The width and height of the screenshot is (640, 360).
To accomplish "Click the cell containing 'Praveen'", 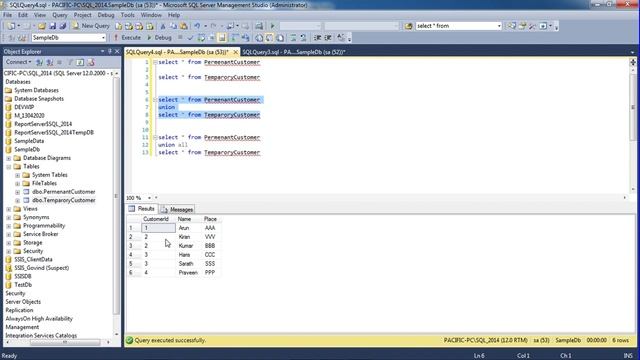I will (x=188, y=273).
